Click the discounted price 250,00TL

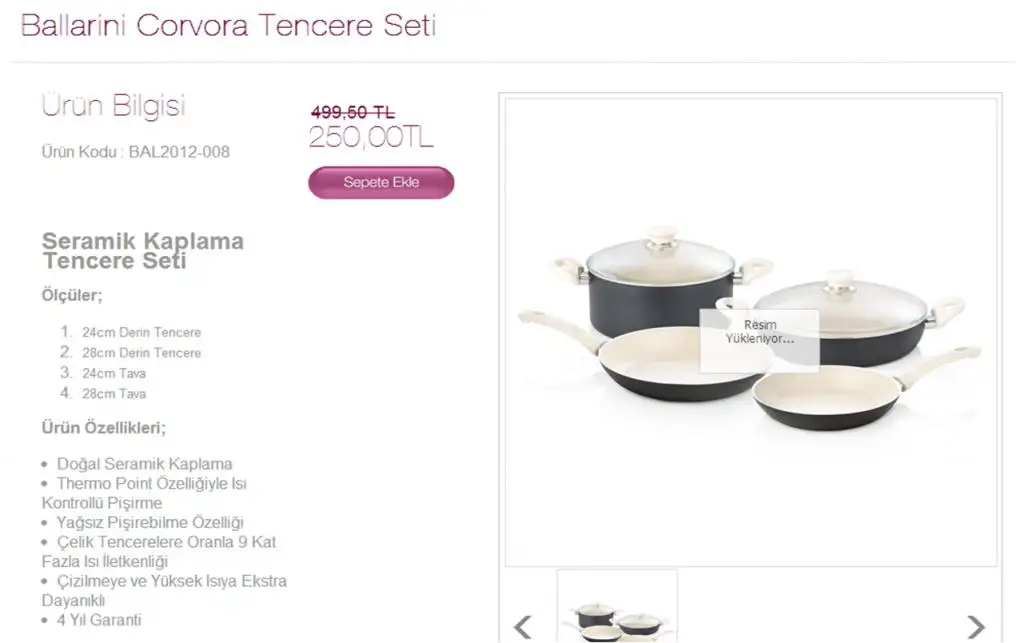point(371,137)
